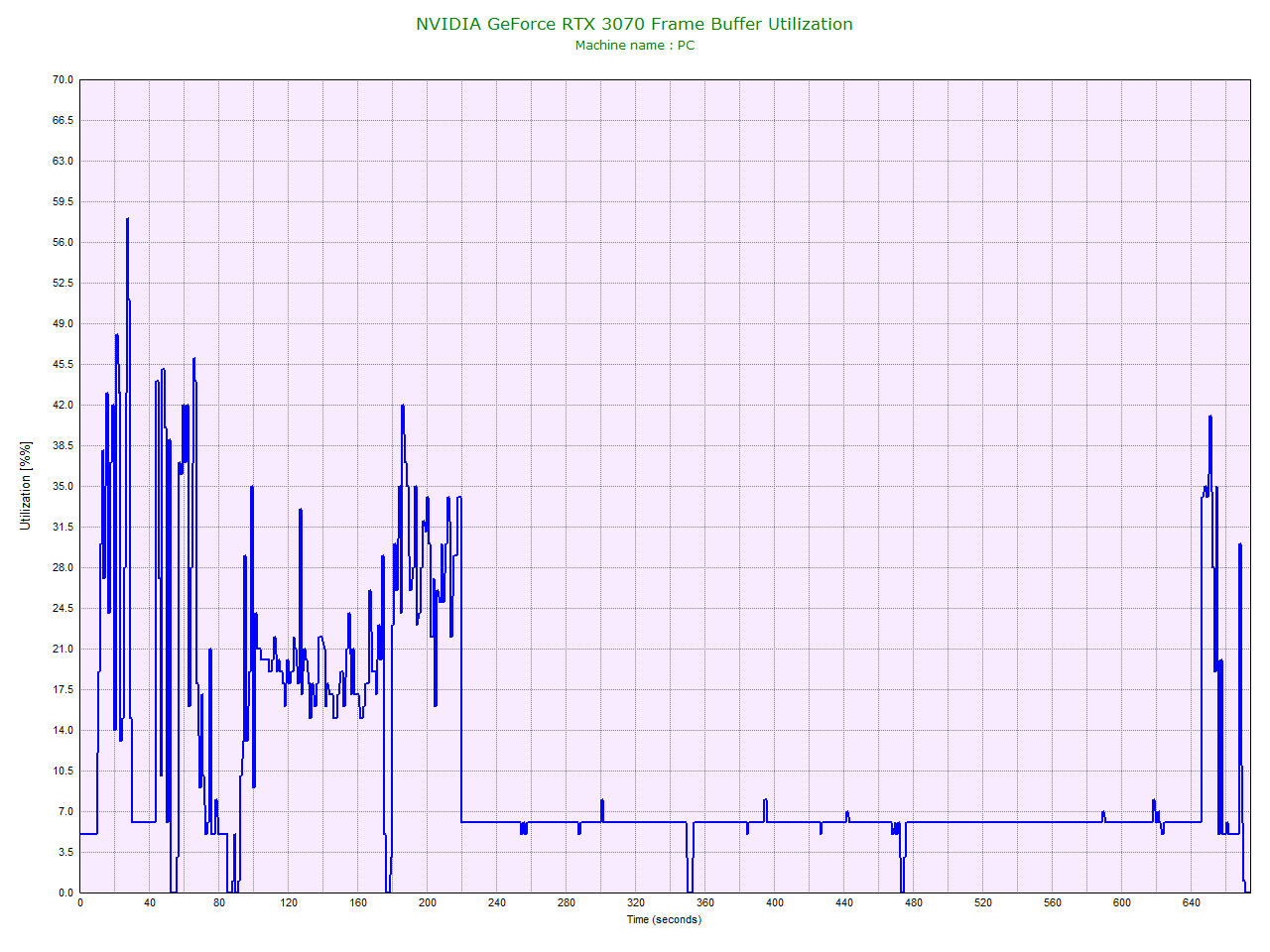The image size is (1270, 952).
Task: Select the 63.0 y-axis value
Action: (x=63, y=161)
